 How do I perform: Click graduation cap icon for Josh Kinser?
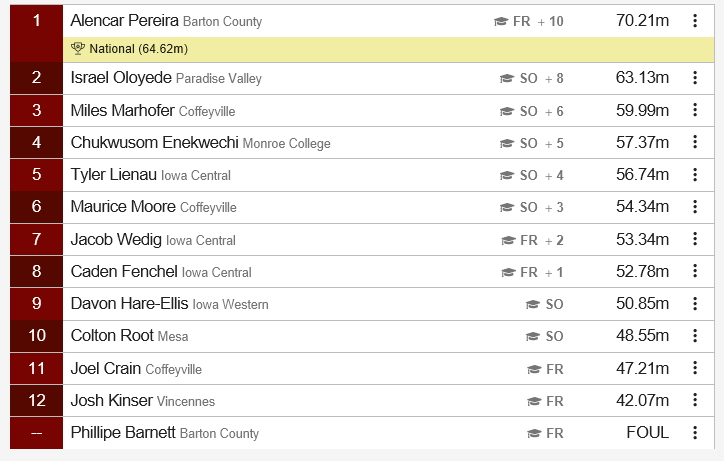[534, 401]
